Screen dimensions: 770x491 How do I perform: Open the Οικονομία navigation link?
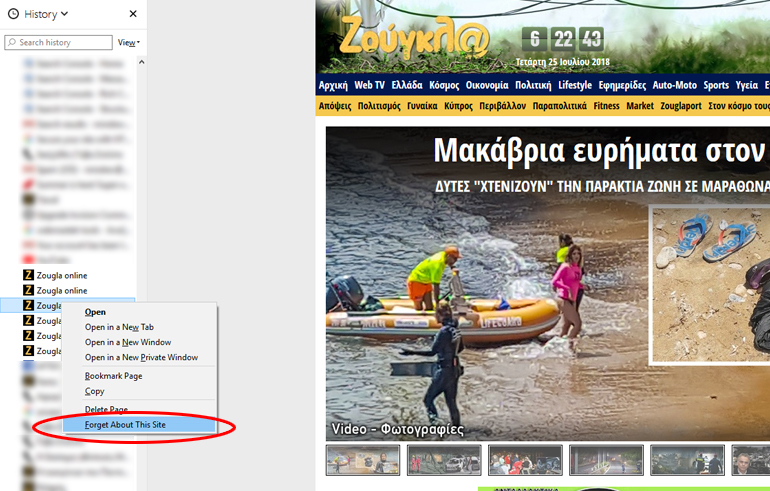[487, 85]
